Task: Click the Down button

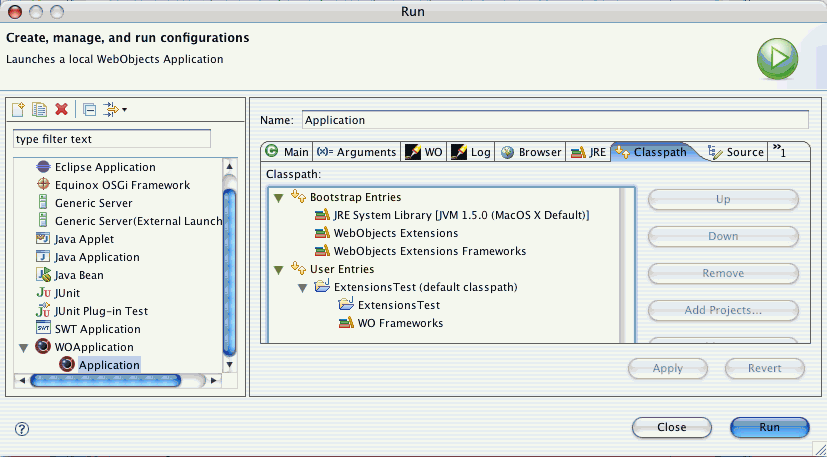Action: coord(723,236)
